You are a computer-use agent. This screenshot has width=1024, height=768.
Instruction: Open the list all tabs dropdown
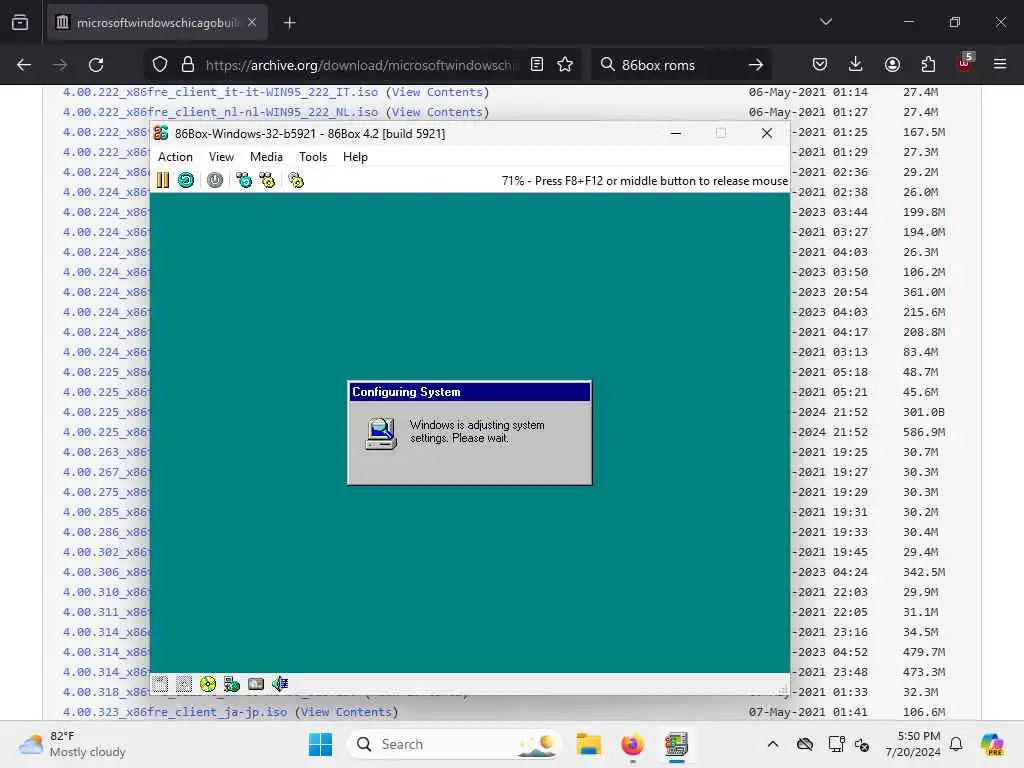tap(826, 22)
